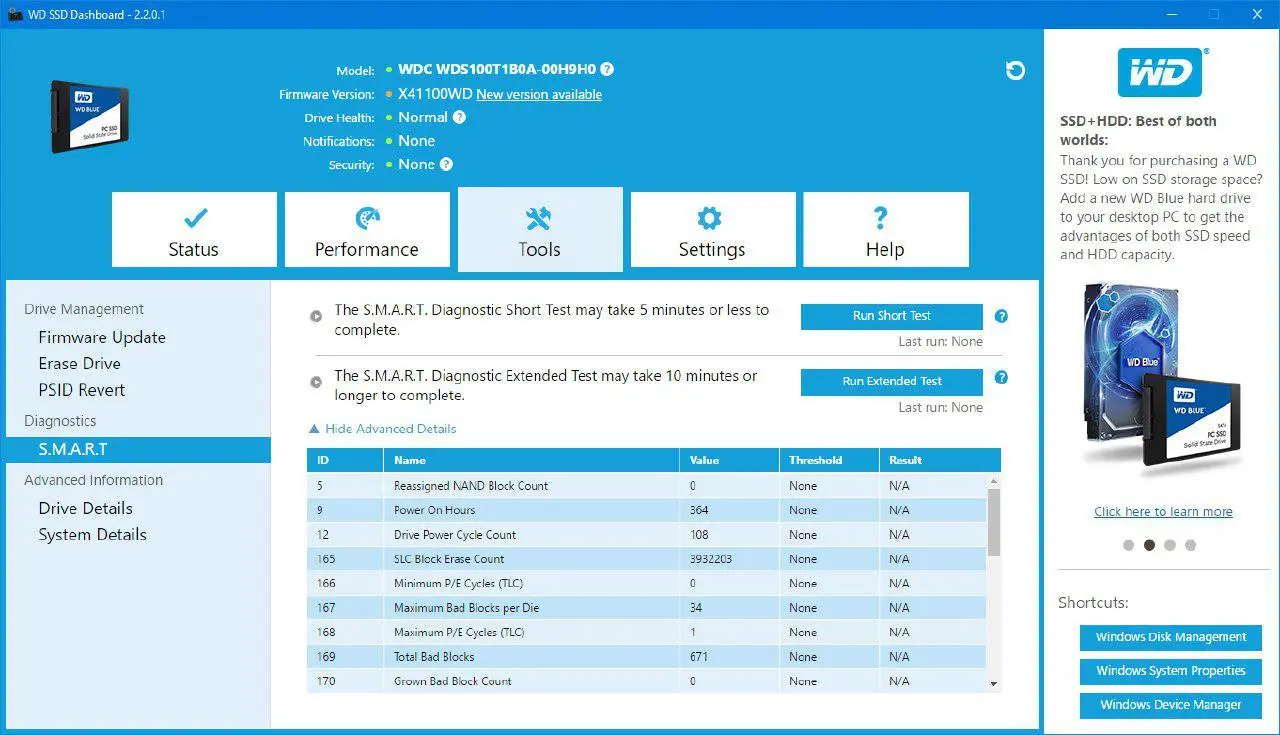Select the Tools tab

pos(540,229)
